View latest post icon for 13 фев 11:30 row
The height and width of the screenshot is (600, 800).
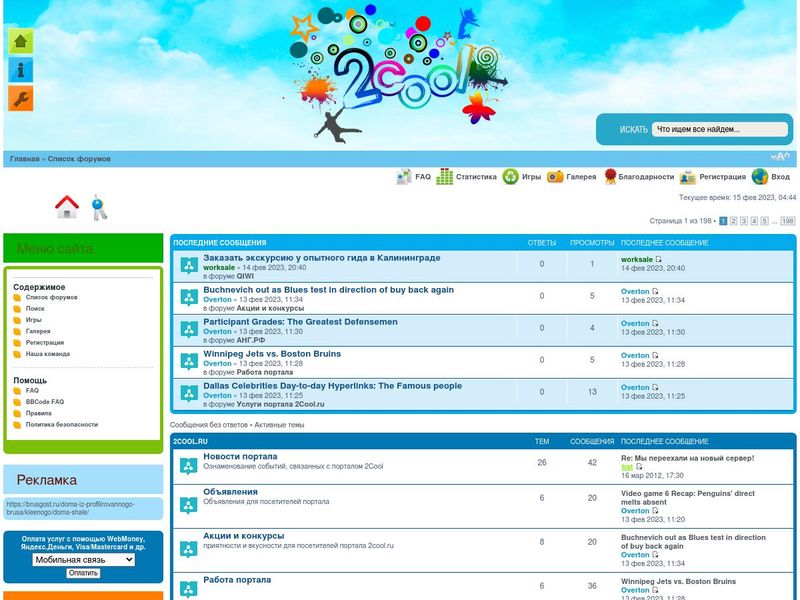(655, 323)
